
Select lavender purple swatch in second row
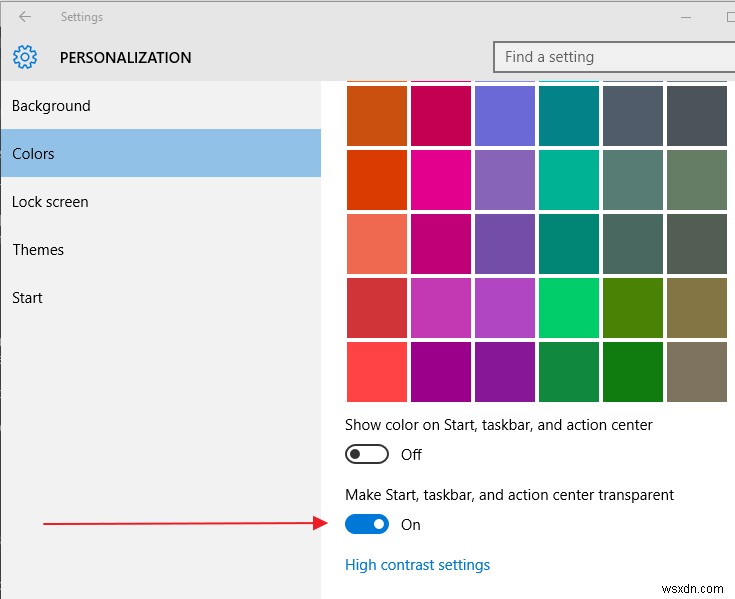click(x=505, y=180)
